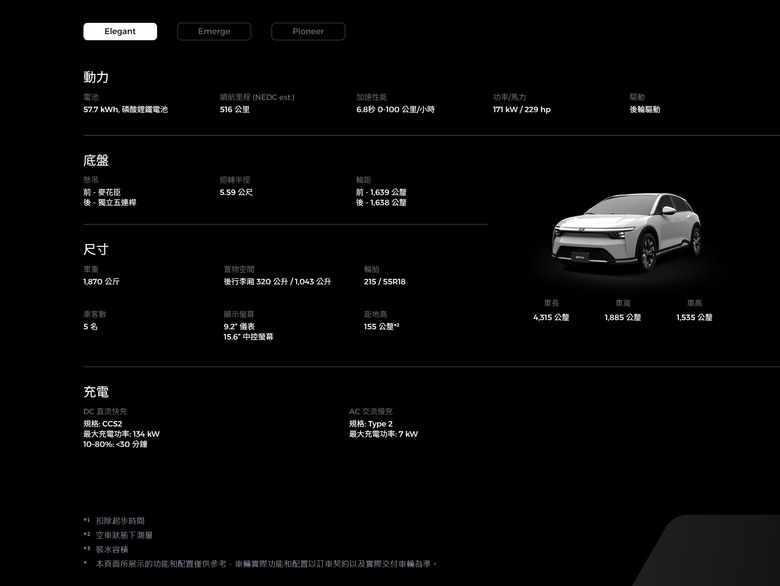
Task: Click footnote *1 扣除起步時間
Action: tap(114, 521)
